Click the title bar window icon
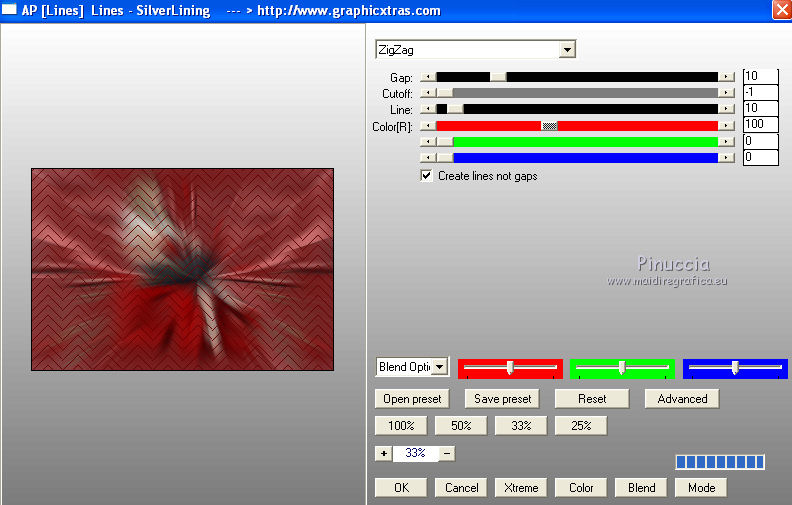792x505 pixels. (x=9, y=10)
